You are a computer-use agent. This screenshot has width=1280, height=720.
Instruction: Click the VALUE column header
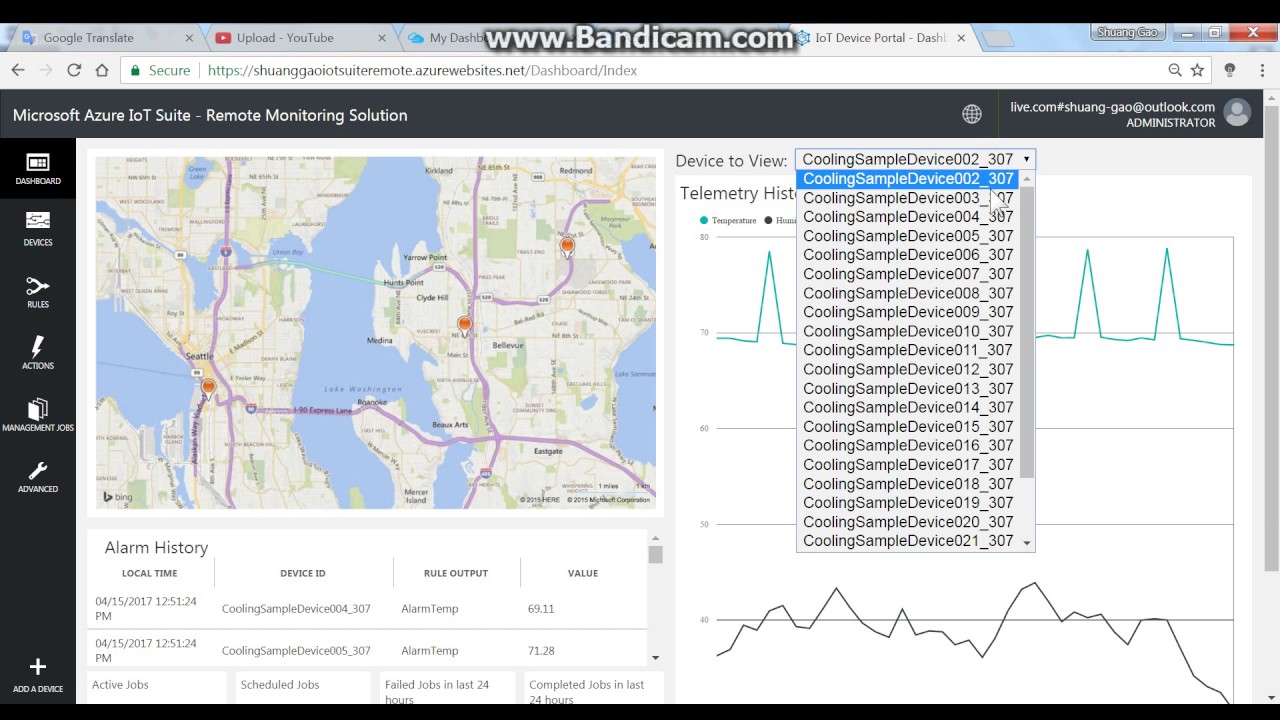click(583, 573)
